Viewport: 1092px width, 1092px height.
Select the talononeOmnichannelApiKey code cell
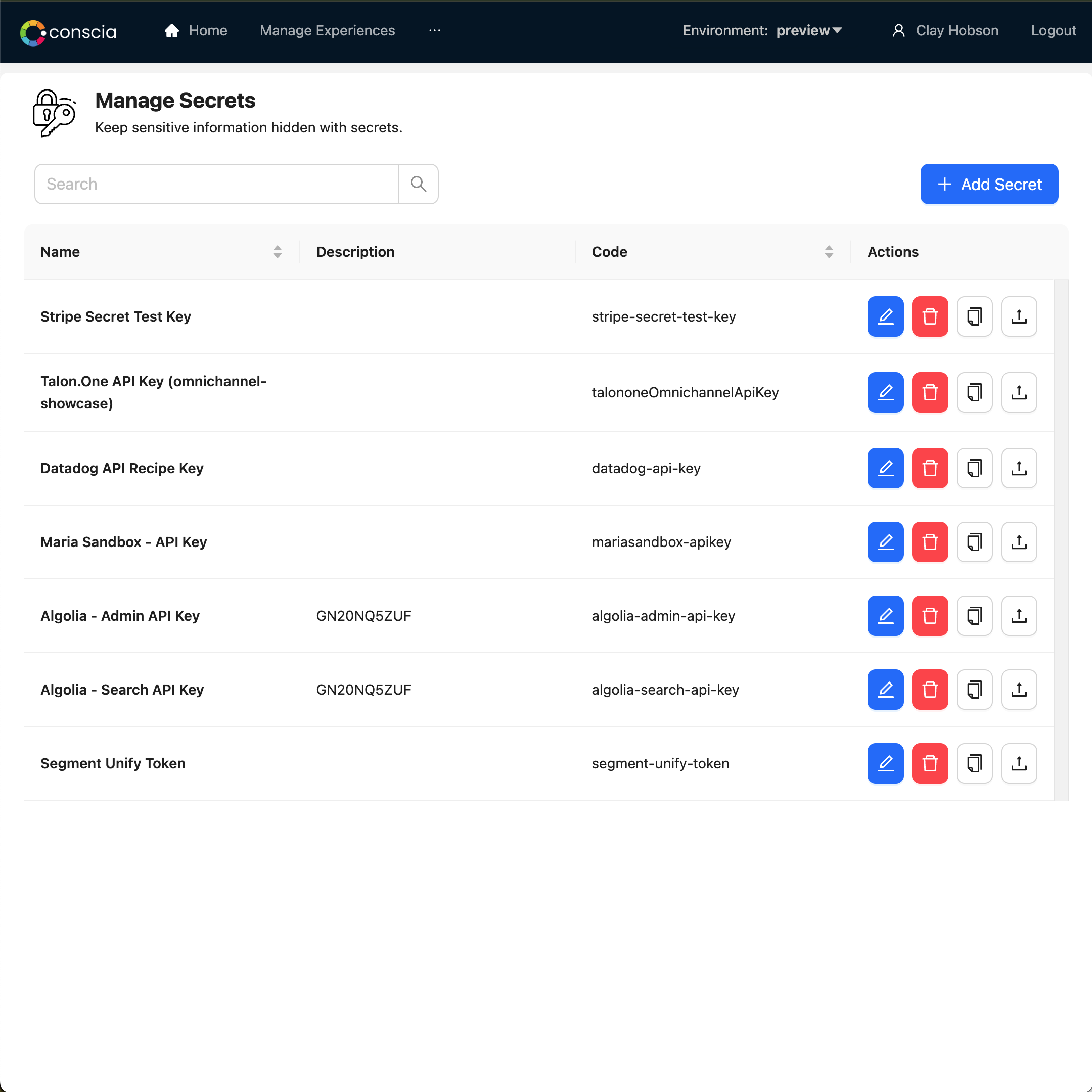685,392
